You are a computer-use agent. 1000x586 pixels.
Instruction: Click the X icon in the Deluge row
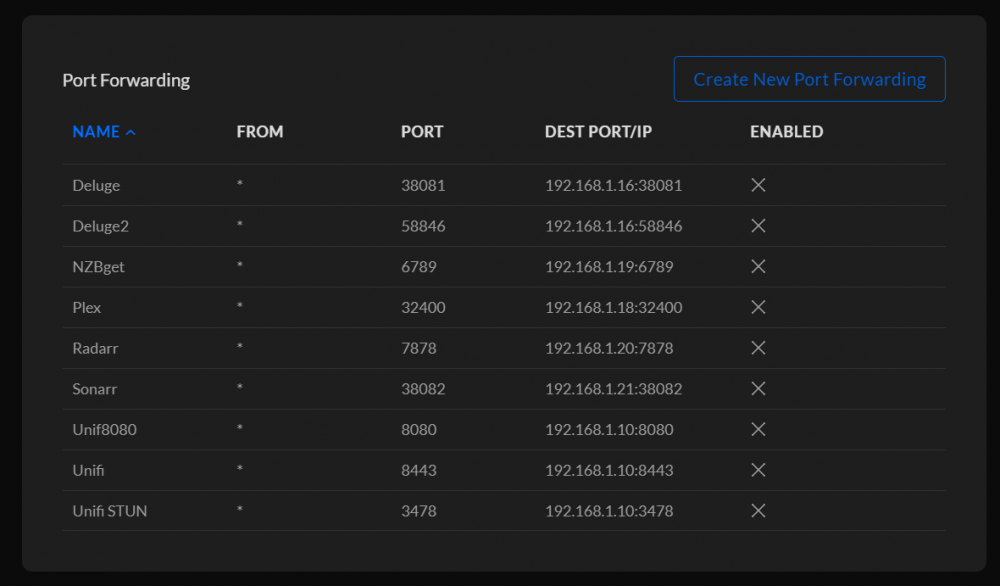[758, 185]
